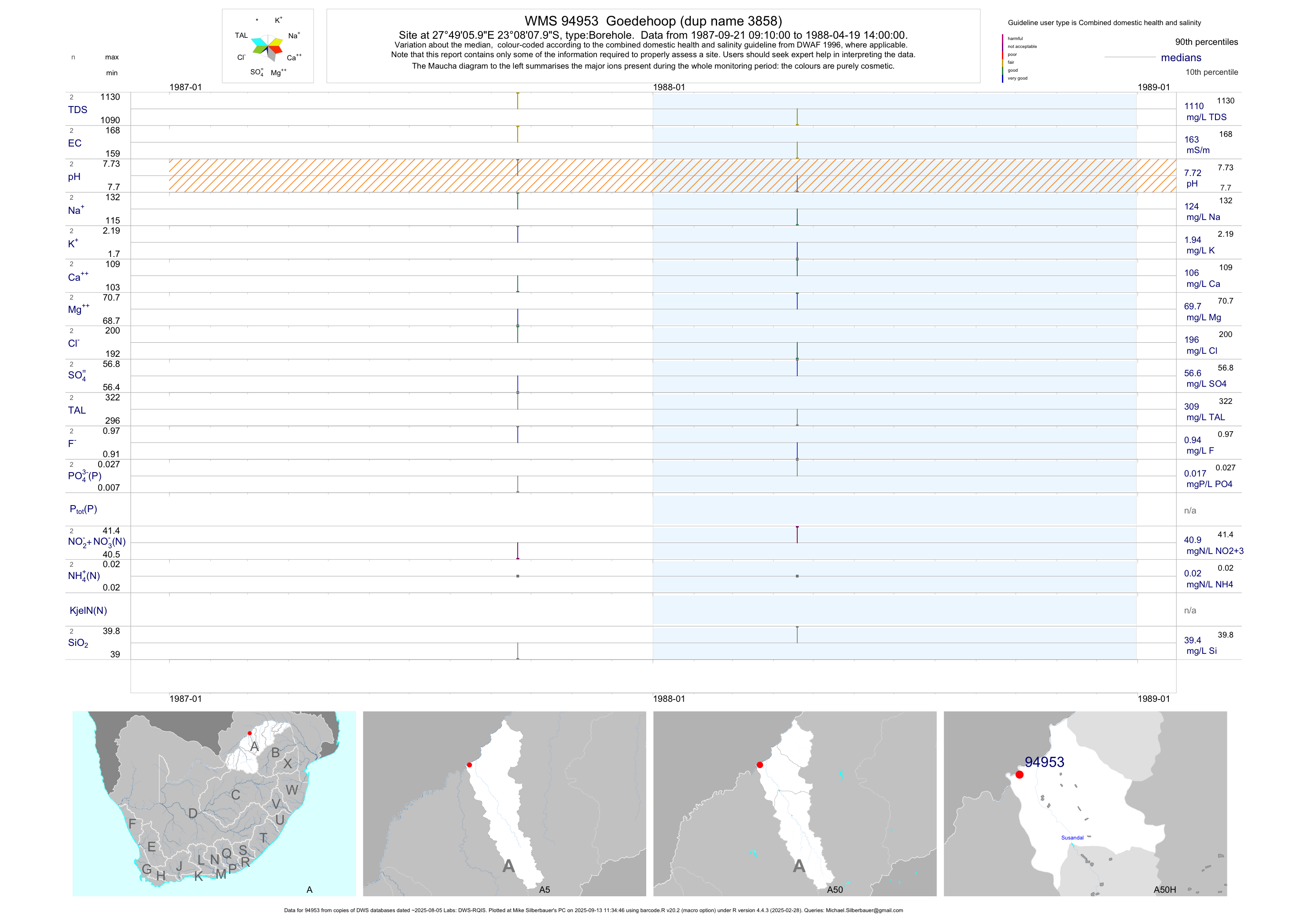
Task: Click the guideline colour legend bar
Action: [1002, 58]
